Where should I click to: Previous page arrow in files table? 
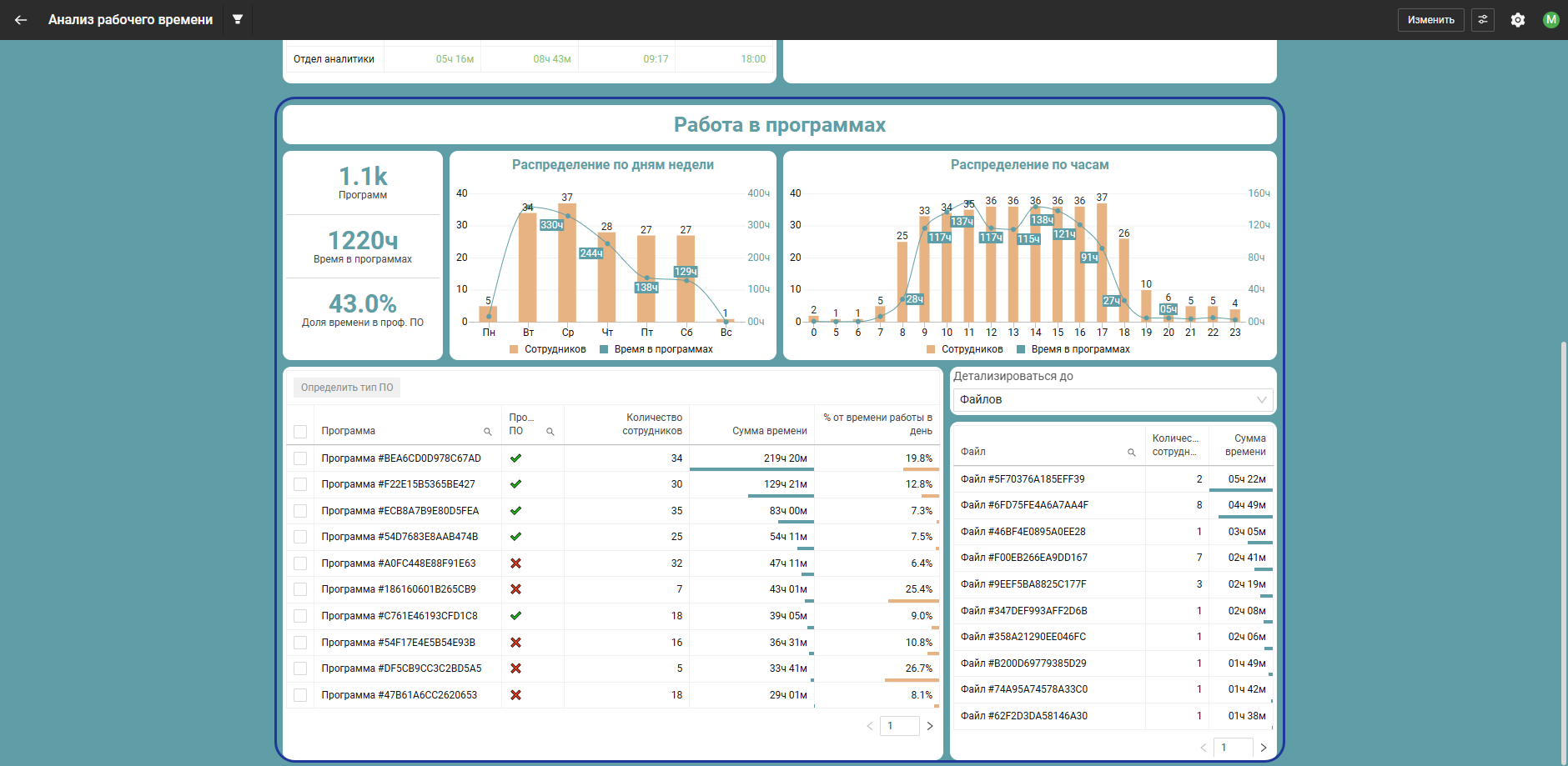(x=1204, y=748)
